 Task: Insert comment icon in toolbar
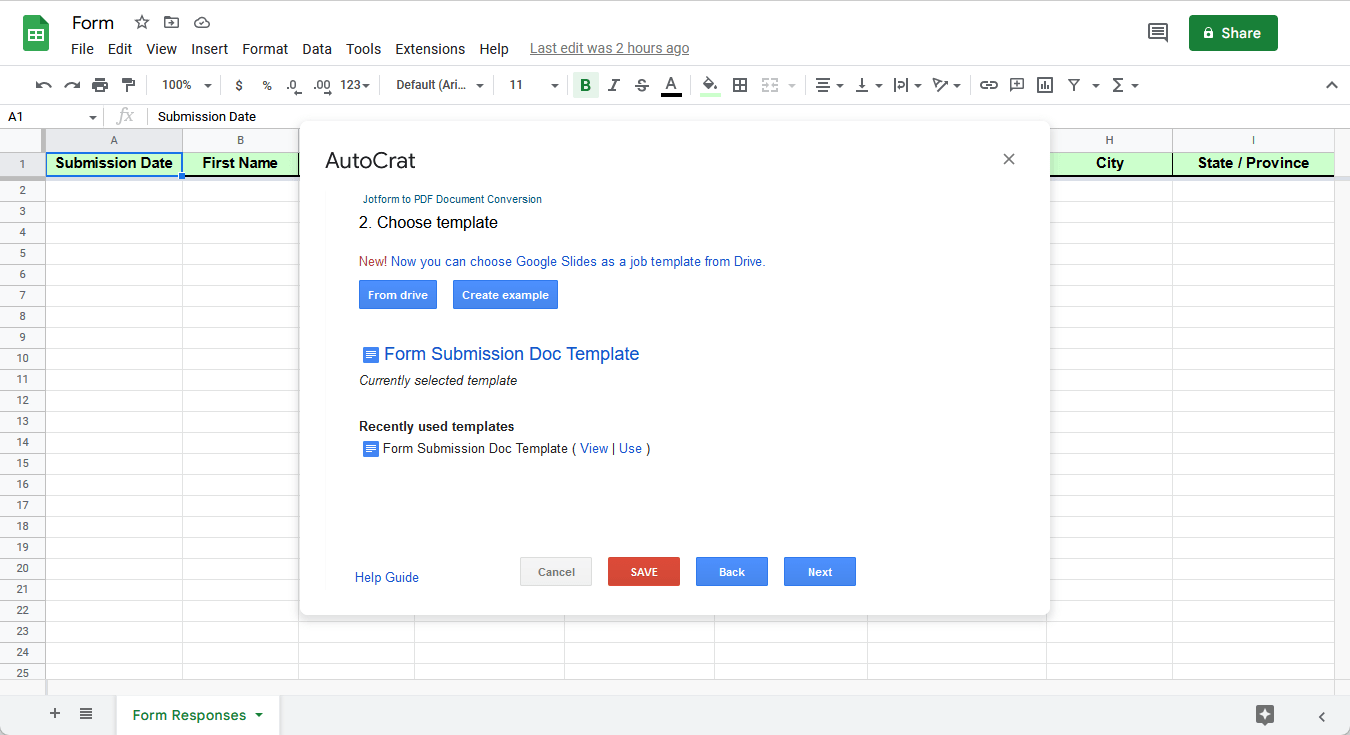1017,85
